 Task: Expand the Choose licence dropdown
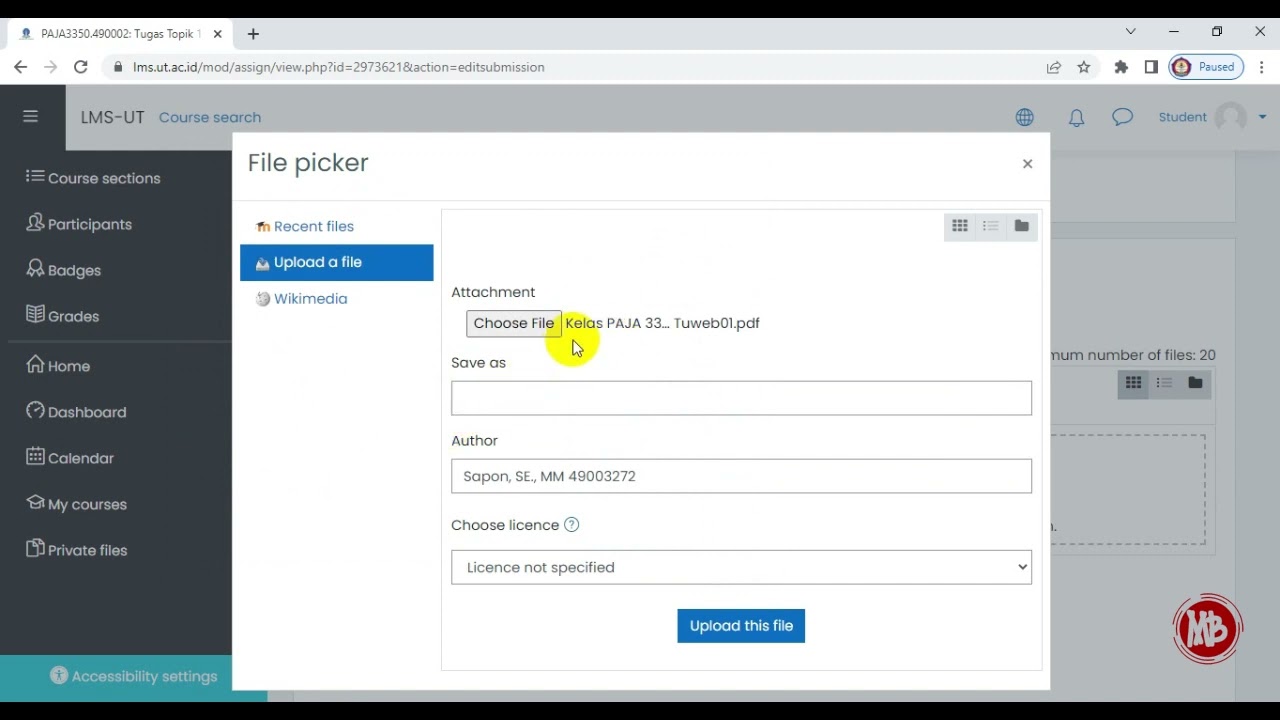[741, 567]
